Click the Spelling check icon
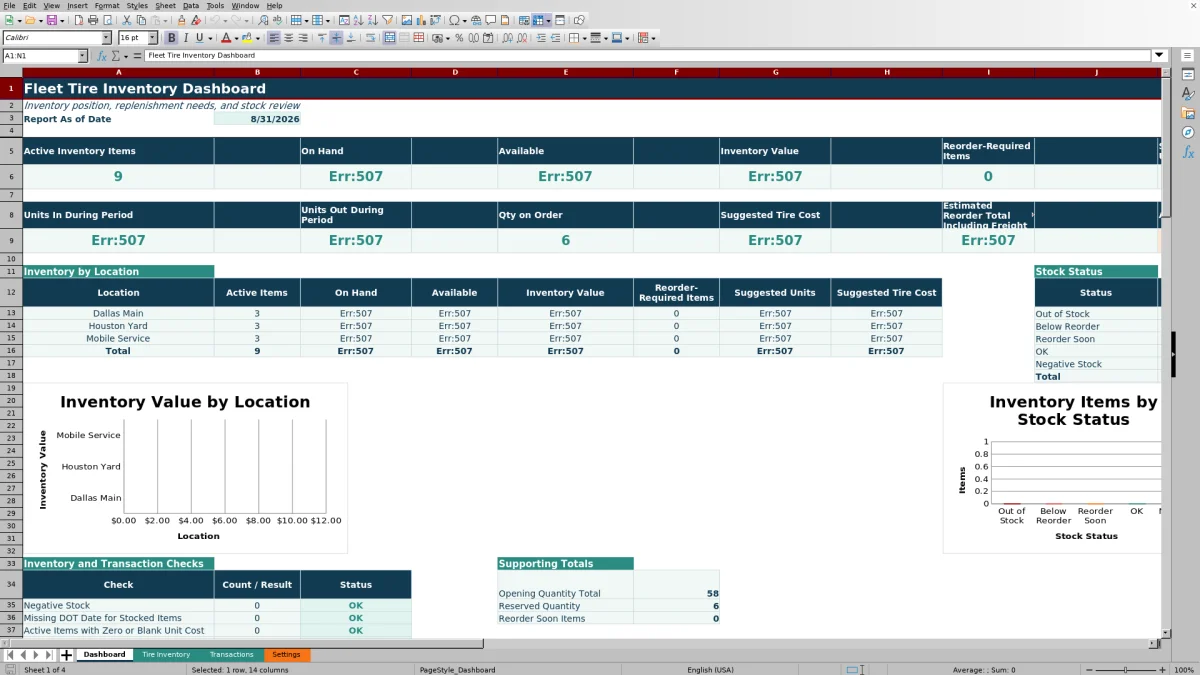 coord(277,20)
